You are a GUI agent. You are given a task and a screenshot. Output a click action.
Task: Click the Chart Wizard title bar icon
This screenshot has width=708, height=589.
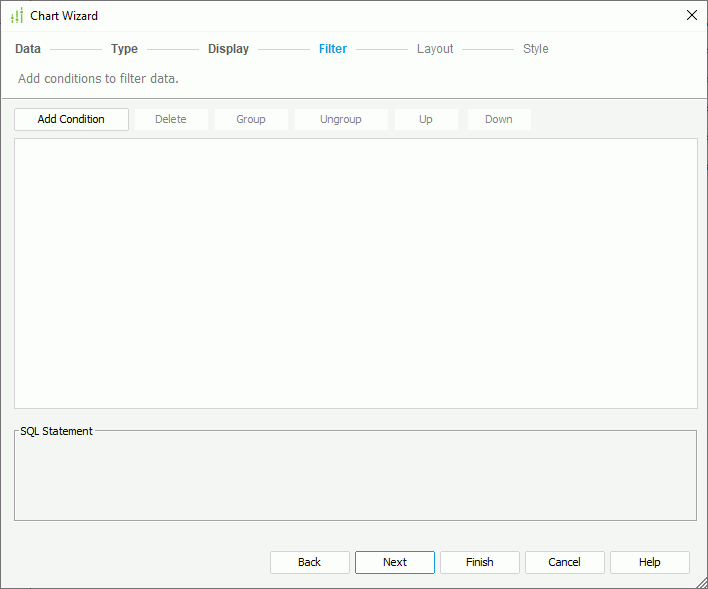16,16
